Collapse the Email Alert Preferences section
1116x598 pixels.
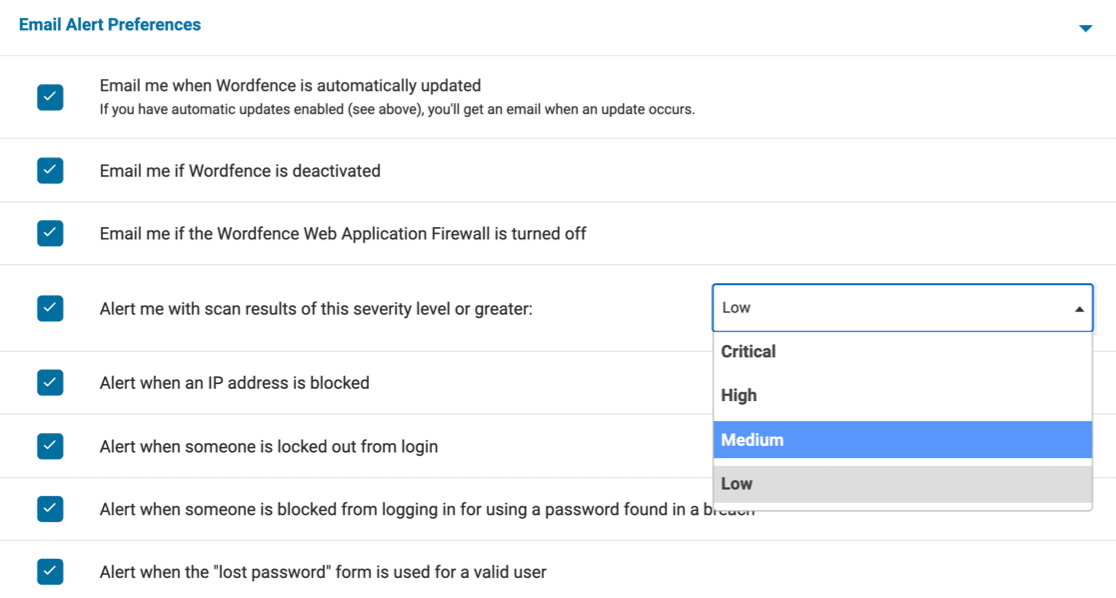(x=1084, y=28)
